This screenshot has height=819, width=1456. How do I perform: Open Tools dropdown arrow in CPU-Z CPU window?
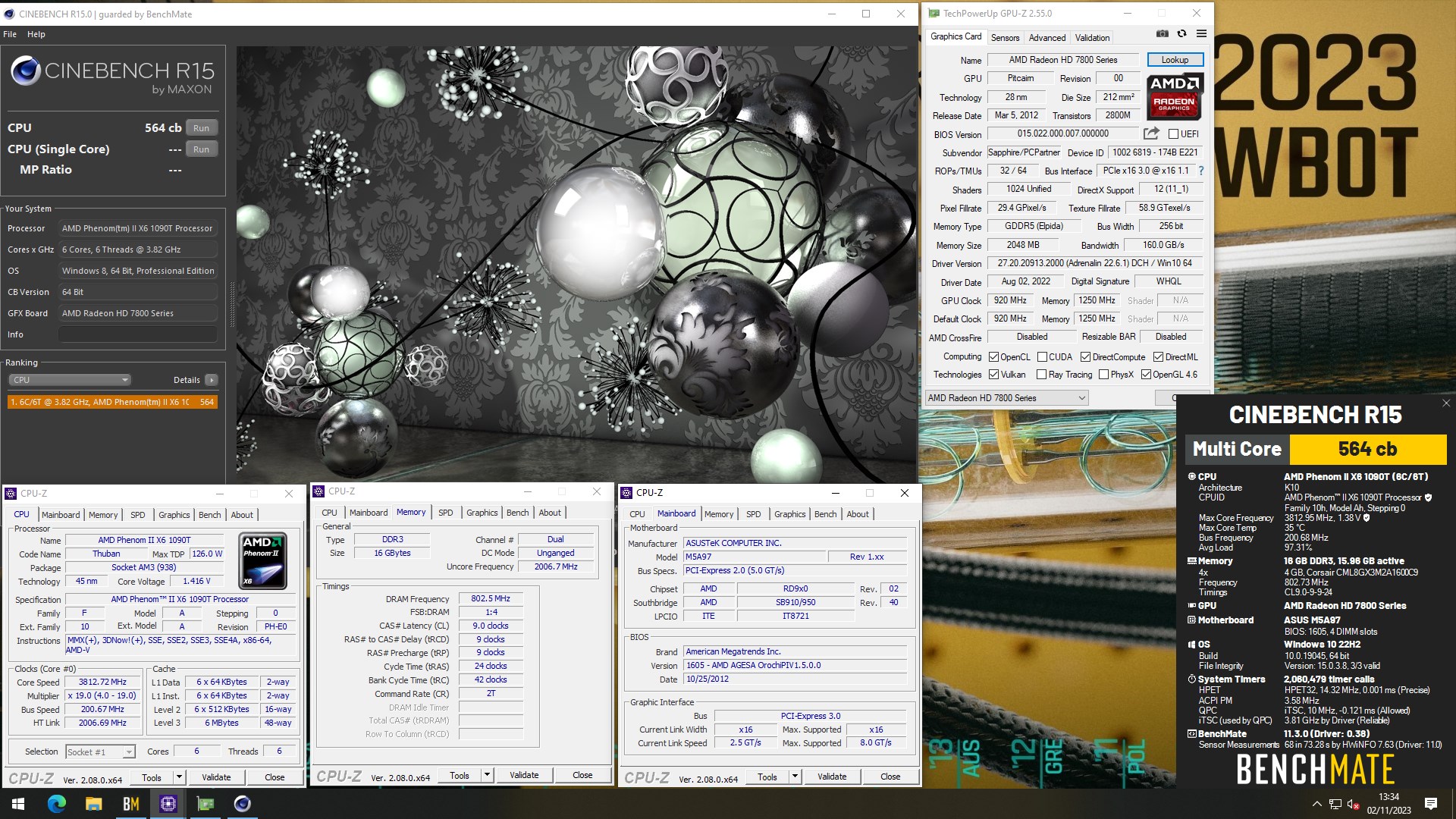click(179, 777)
